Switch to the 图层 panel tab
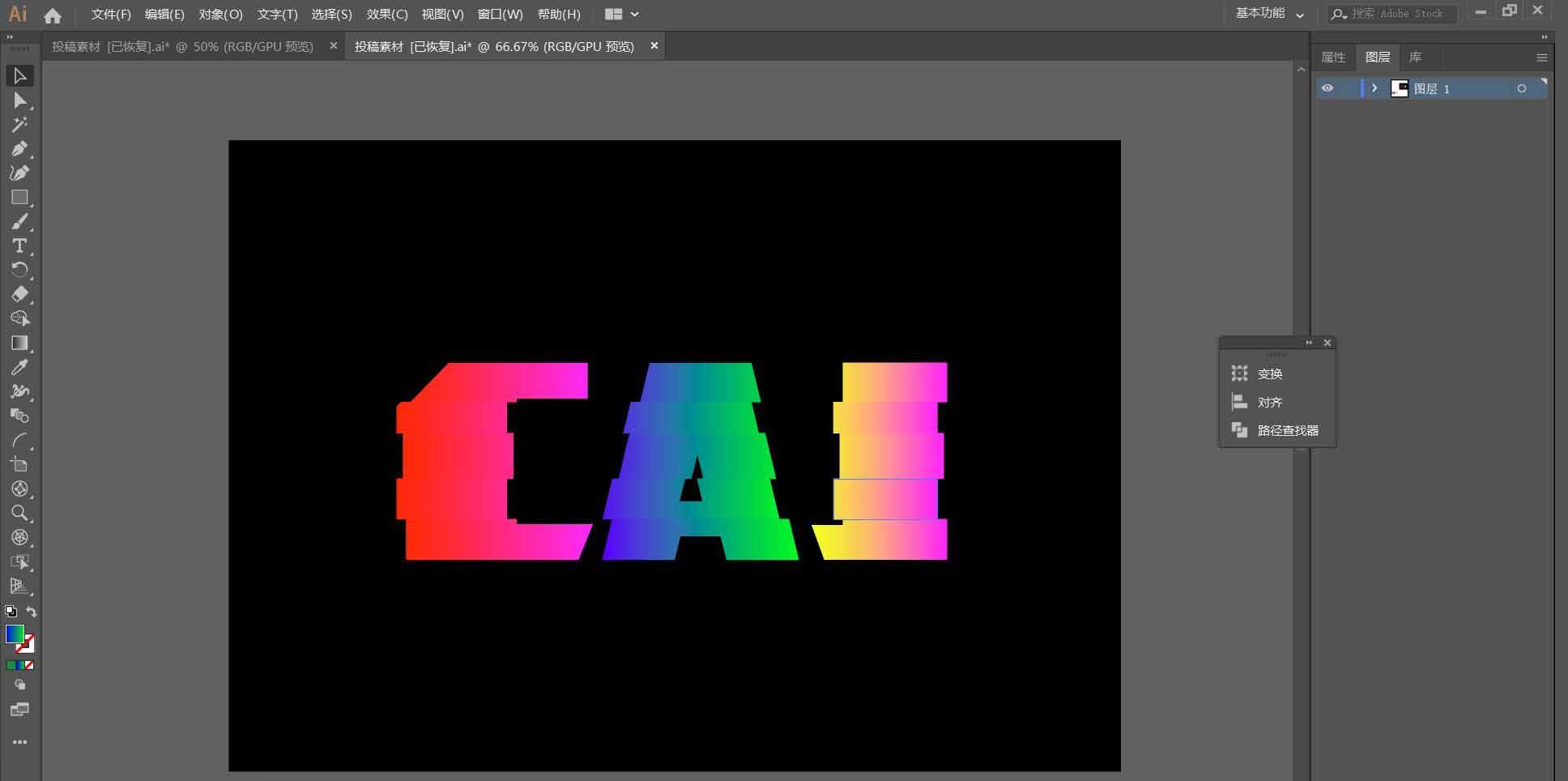The image size is (1568, 781). tap(1378, 58)
